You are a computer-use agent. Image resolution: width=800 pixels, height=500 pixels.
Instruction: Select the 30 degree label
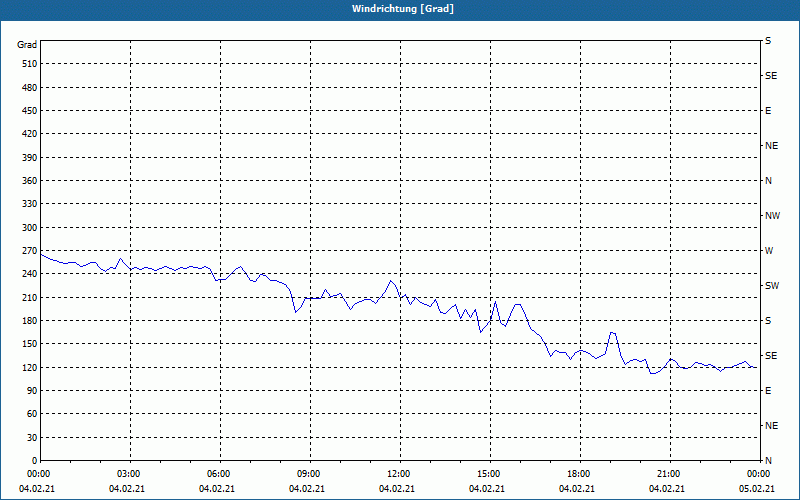click(32, 437)
